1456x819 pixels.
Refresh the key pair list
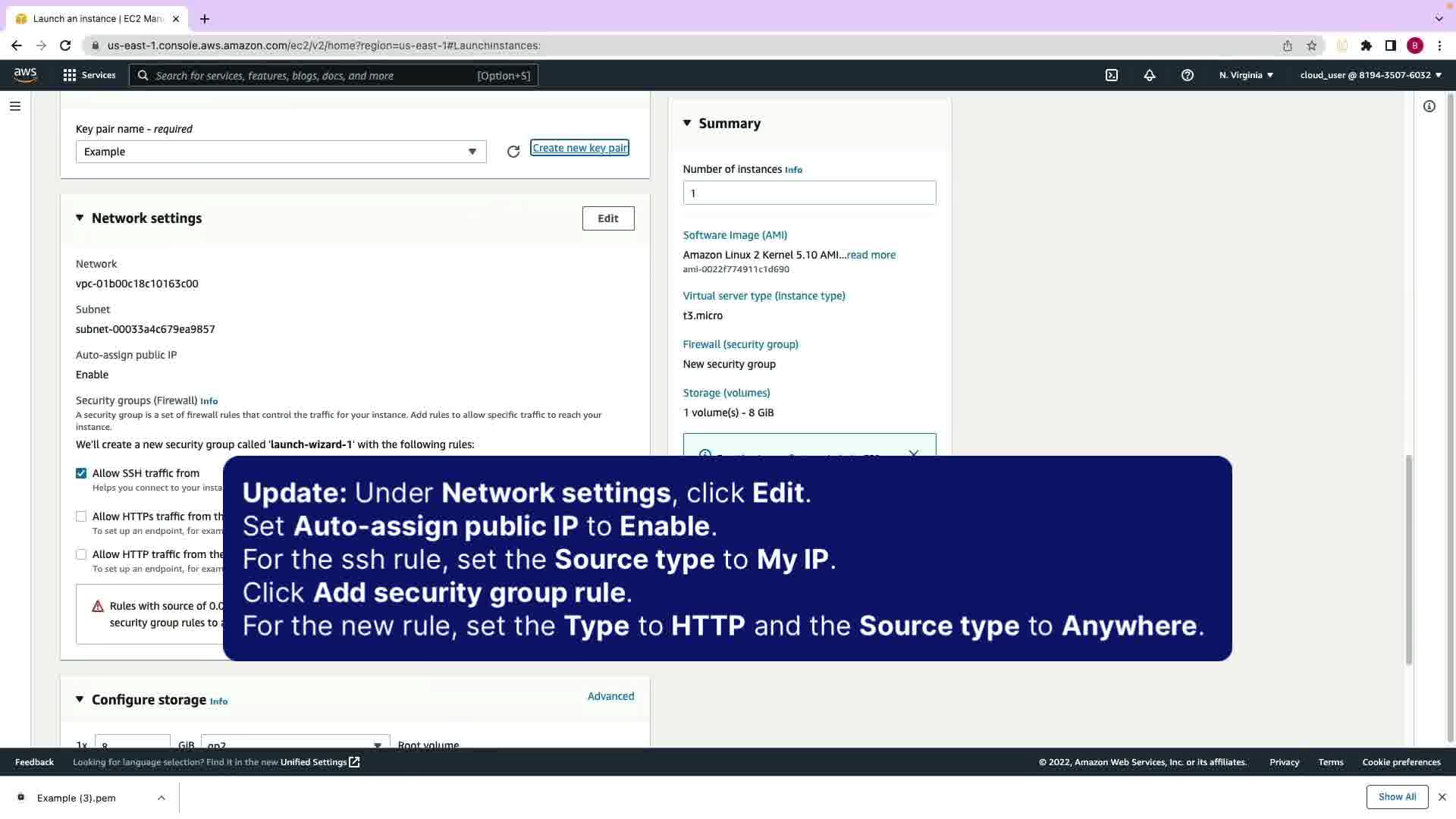[x=513, y=152]
